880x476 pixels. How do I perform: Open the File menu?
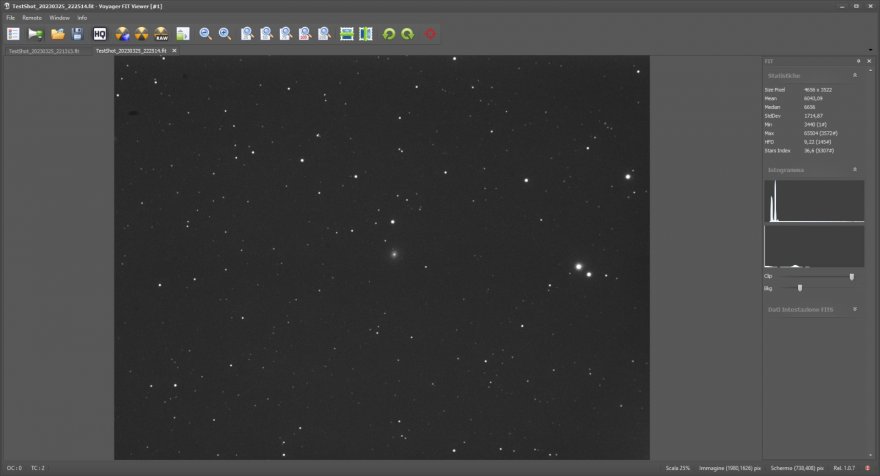[x=11, y=18]
